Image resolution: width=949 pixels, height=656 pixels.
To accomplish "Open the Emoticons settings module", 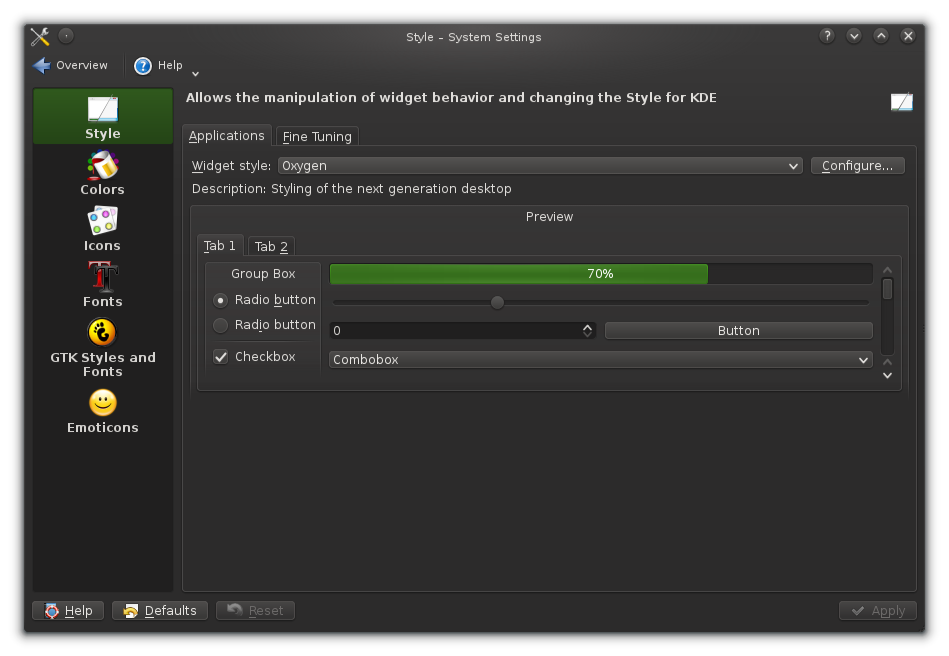I will (x=103, y=411).
